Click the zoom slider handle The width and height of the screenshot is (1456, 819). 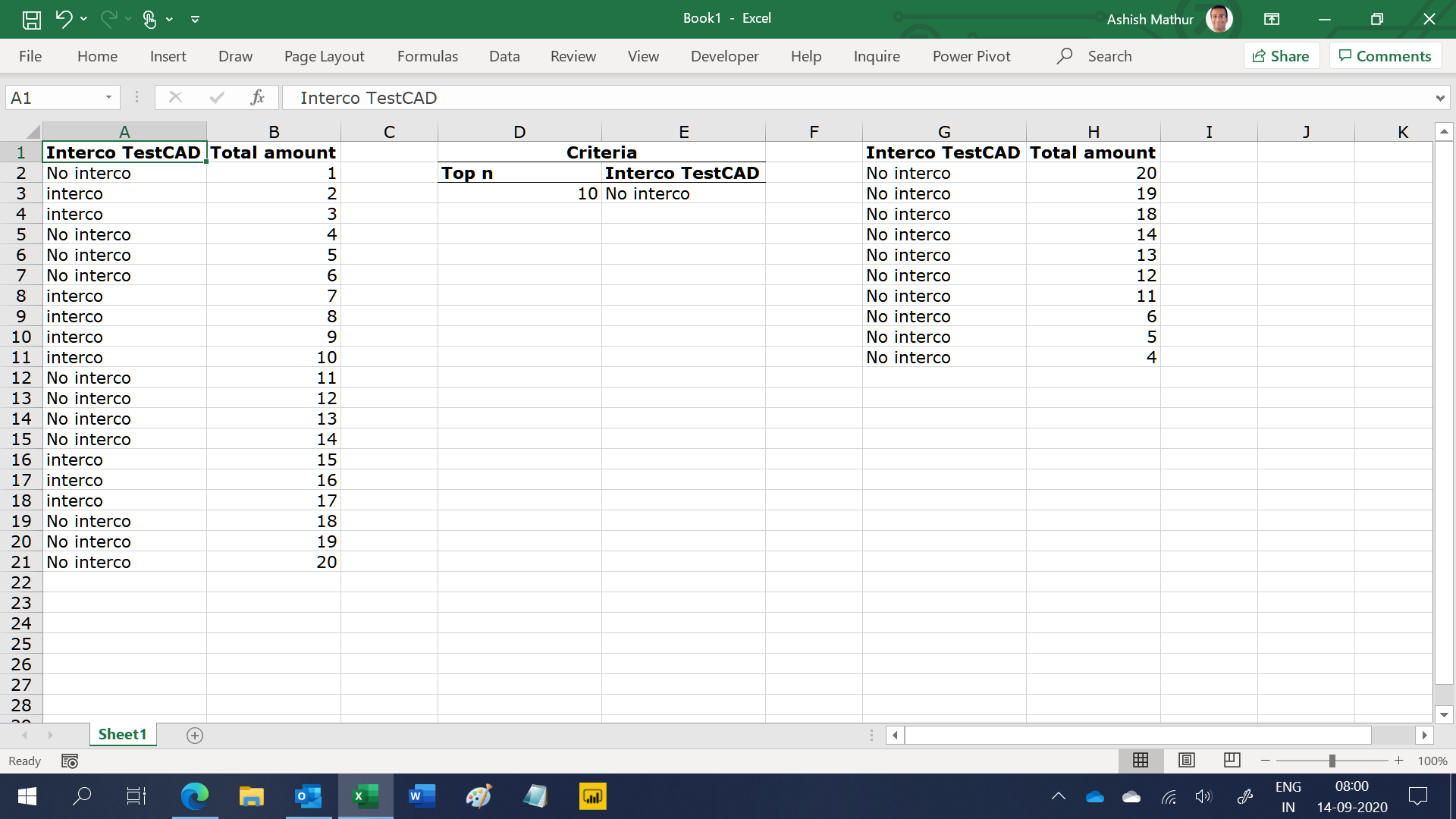[1332, 761]
